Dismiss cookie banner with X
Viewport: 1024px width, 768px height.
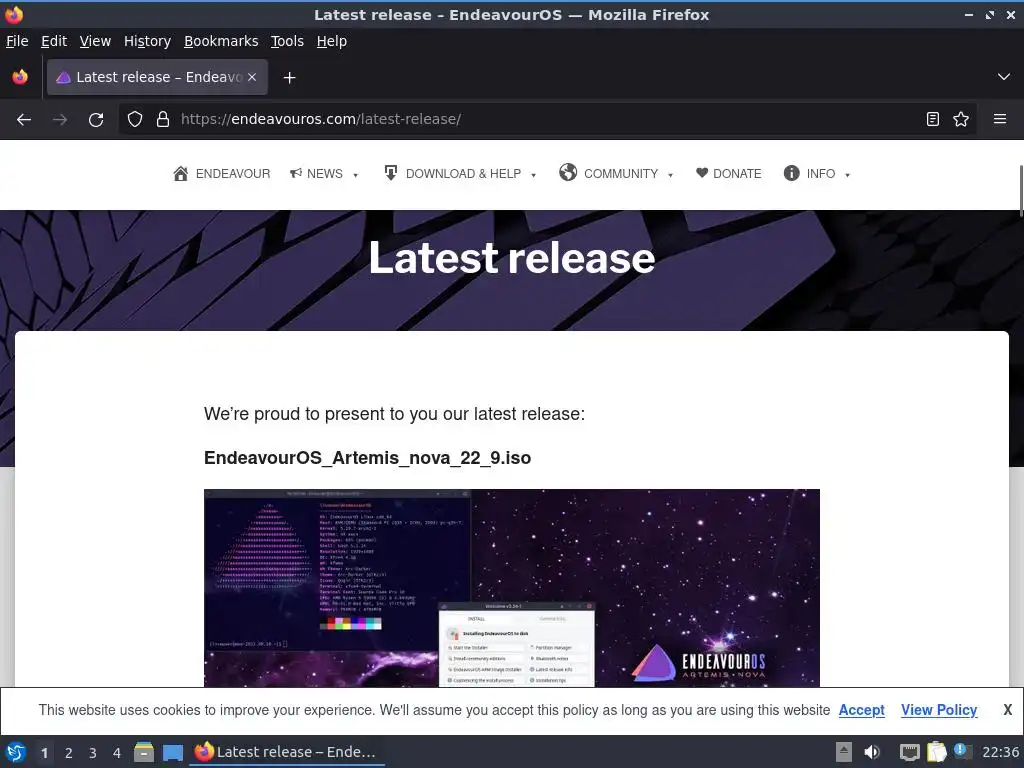point(1008,710)
